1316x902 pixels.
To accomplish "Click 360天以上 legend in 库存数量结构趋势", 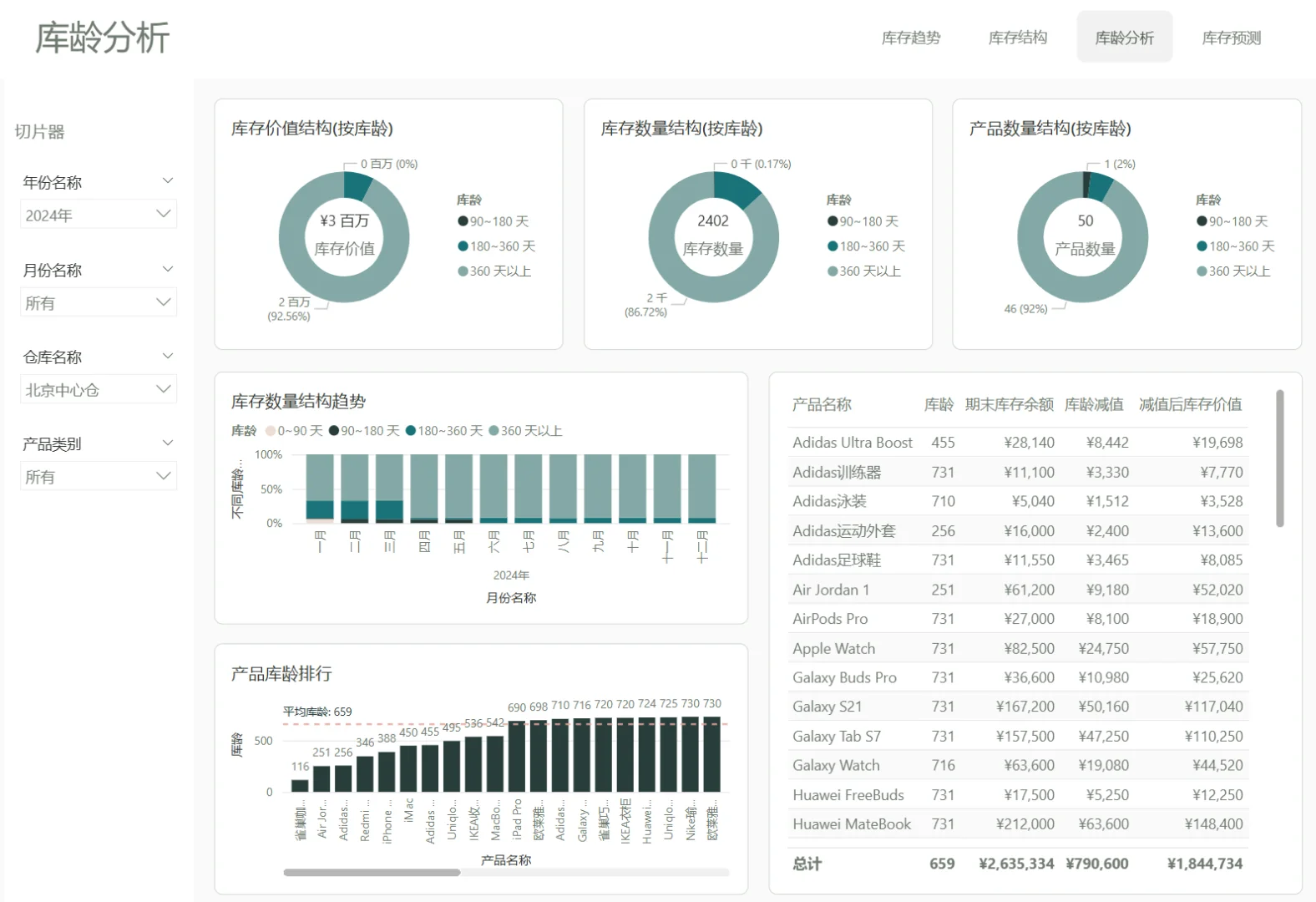I will pos(525,431).
